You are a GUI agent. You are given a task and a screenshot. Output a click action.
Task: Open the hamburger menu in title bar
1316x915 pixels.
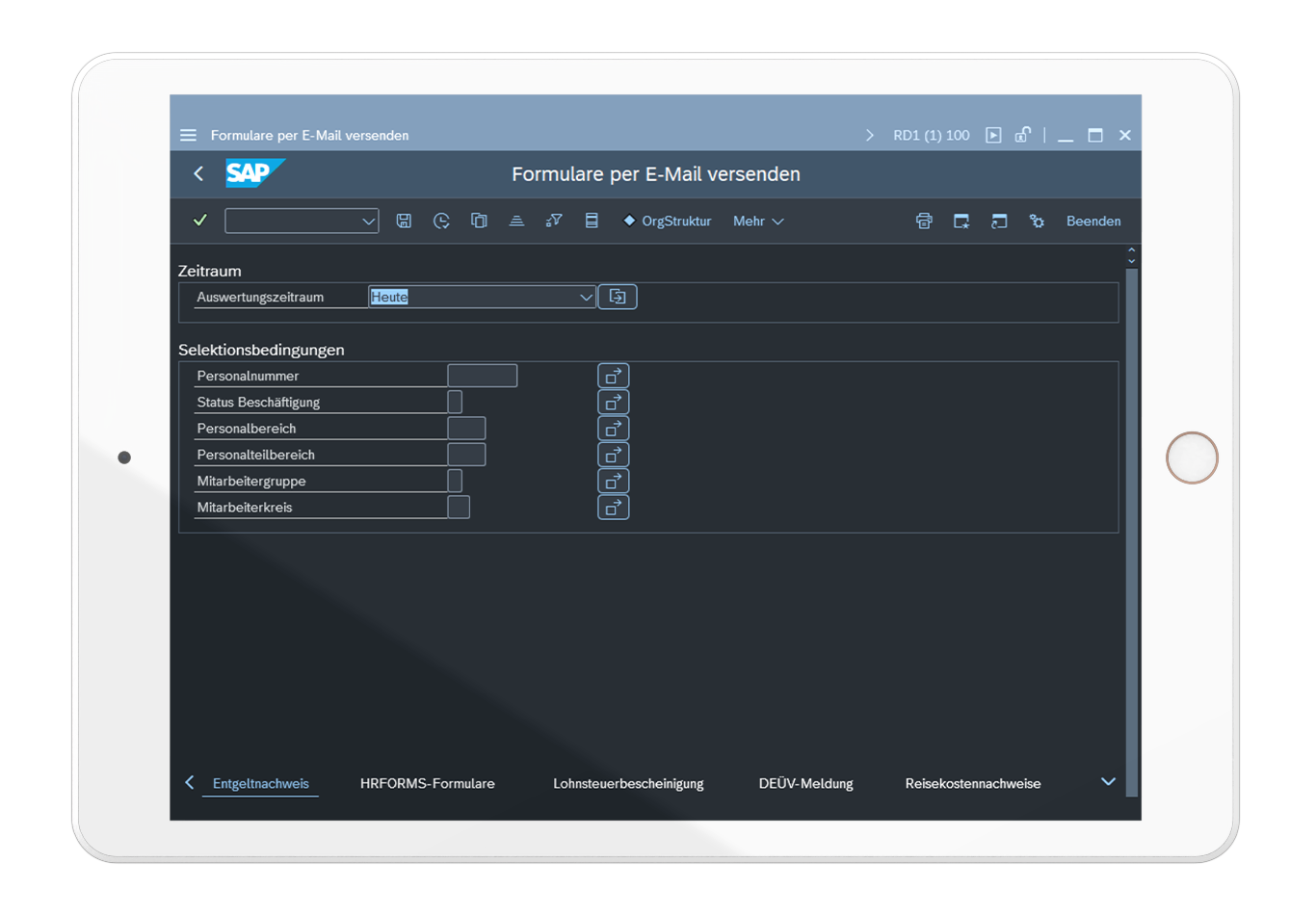[x=188, y=135]
